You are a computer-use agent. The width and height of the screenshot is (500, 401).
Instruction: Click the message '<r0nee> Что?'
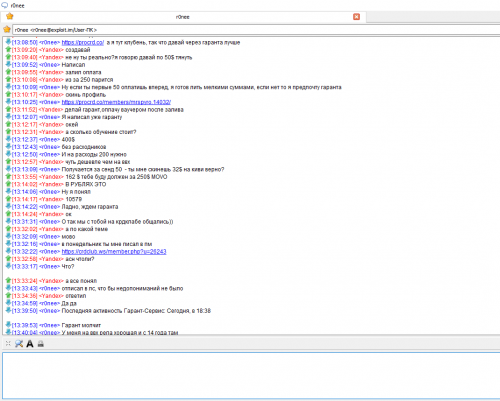click(x=57, y=266)
